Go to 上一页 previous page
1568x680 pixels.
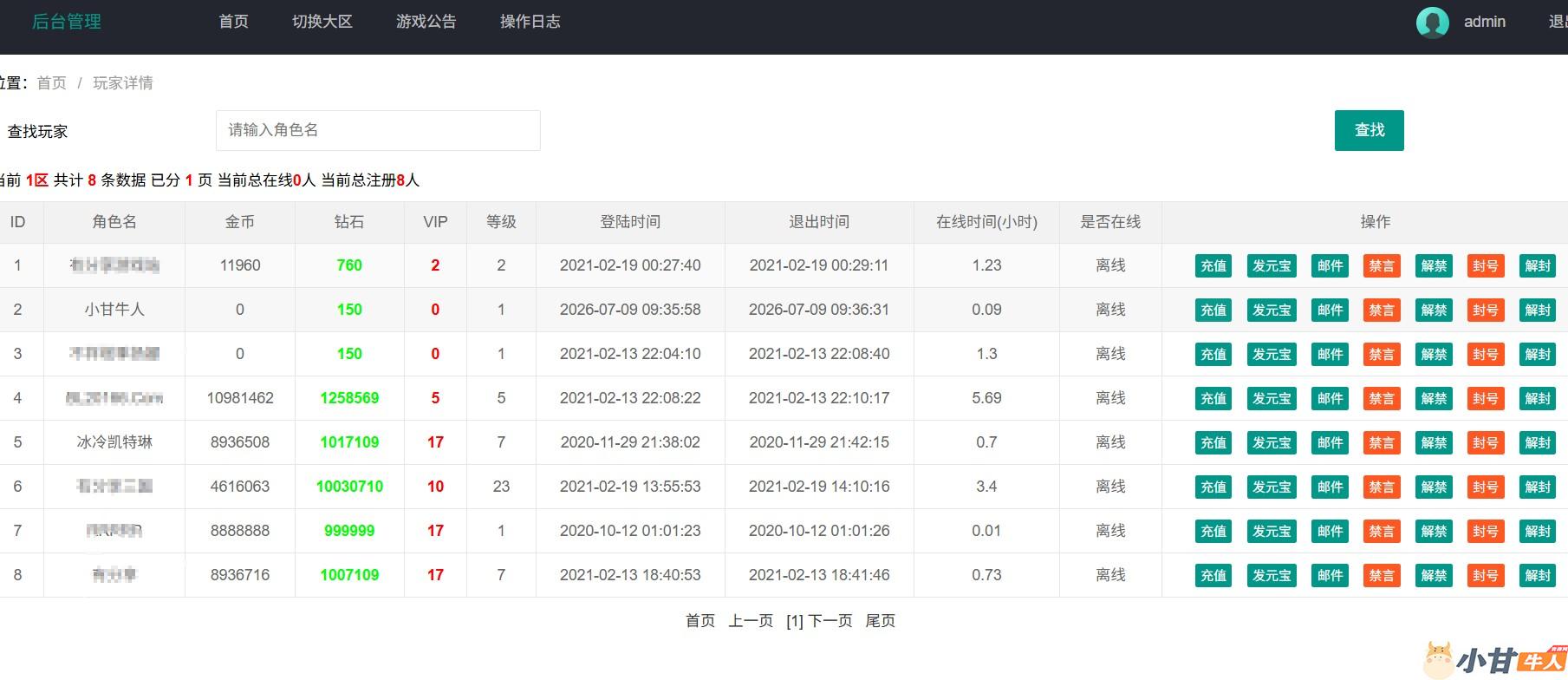tap(751, 621)
